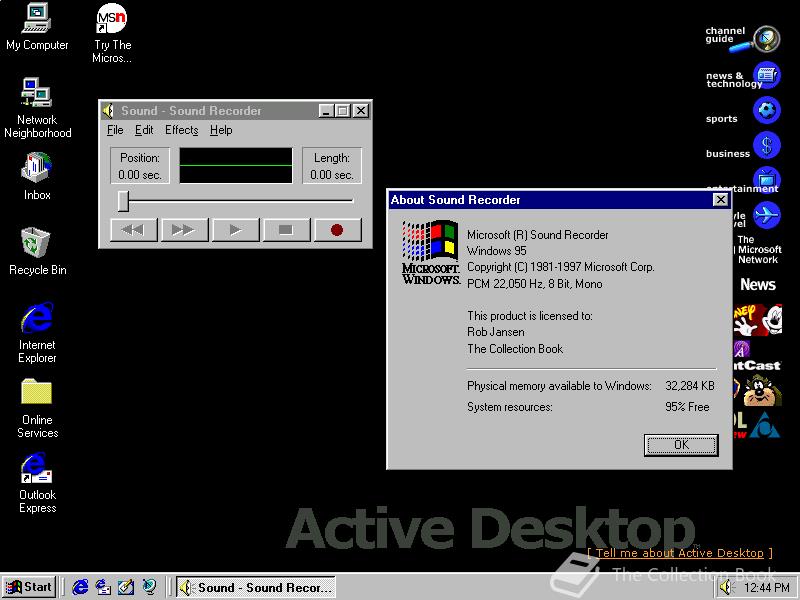Click View Channels quick launch icon
The height and width of the screenshot is (600, 800).
point(149,587)
